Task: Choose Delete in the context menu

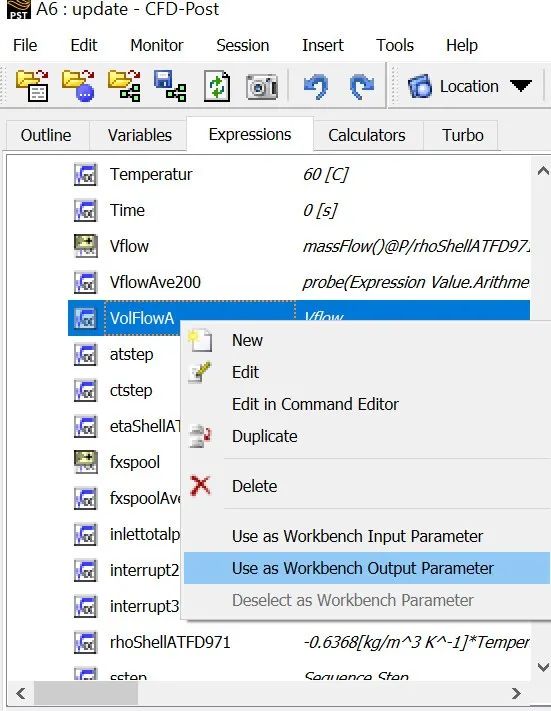Action: click(254, 486)
